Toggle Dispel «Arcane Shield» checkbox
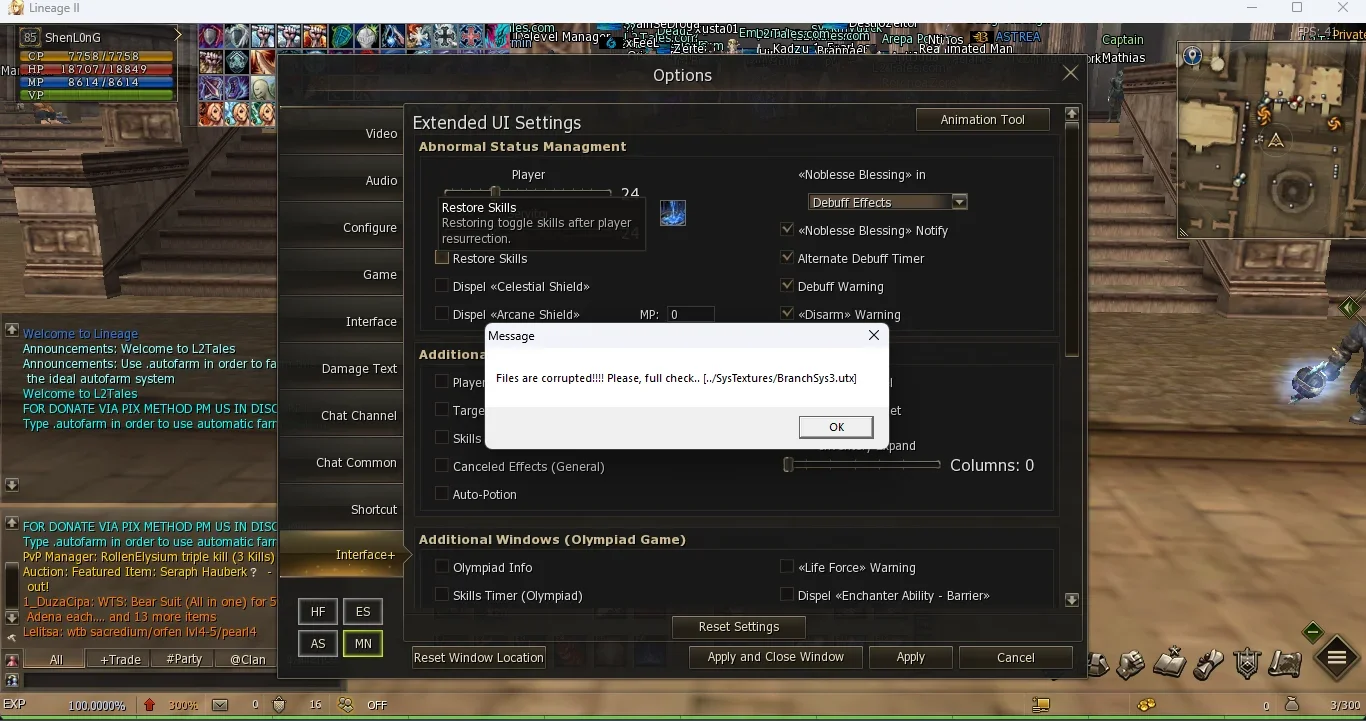The height and width of the screenshot is (721, 1366). tap(442, 314)
